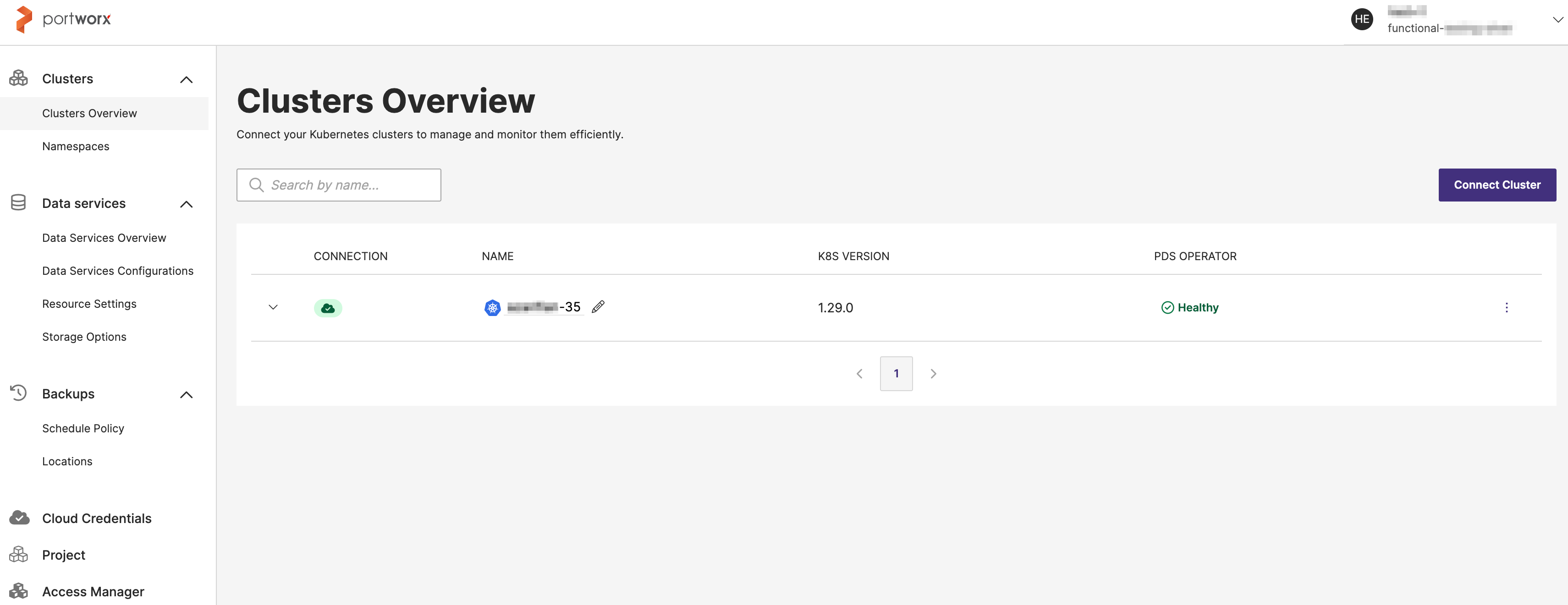
Task: Collapse the Backups sidebar section
Action: 186,395
